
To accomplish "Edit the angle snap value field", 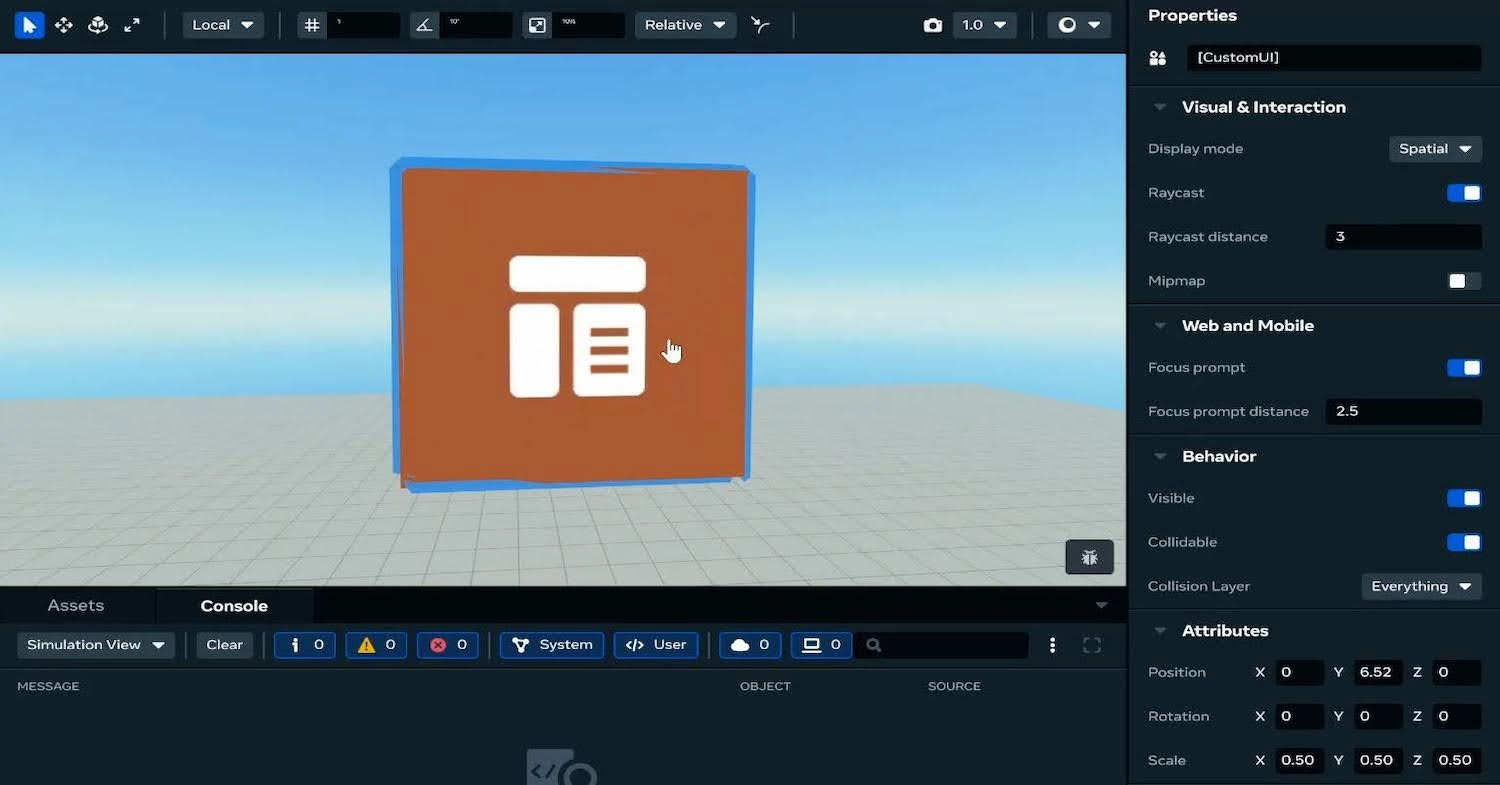I will [476, 25].
